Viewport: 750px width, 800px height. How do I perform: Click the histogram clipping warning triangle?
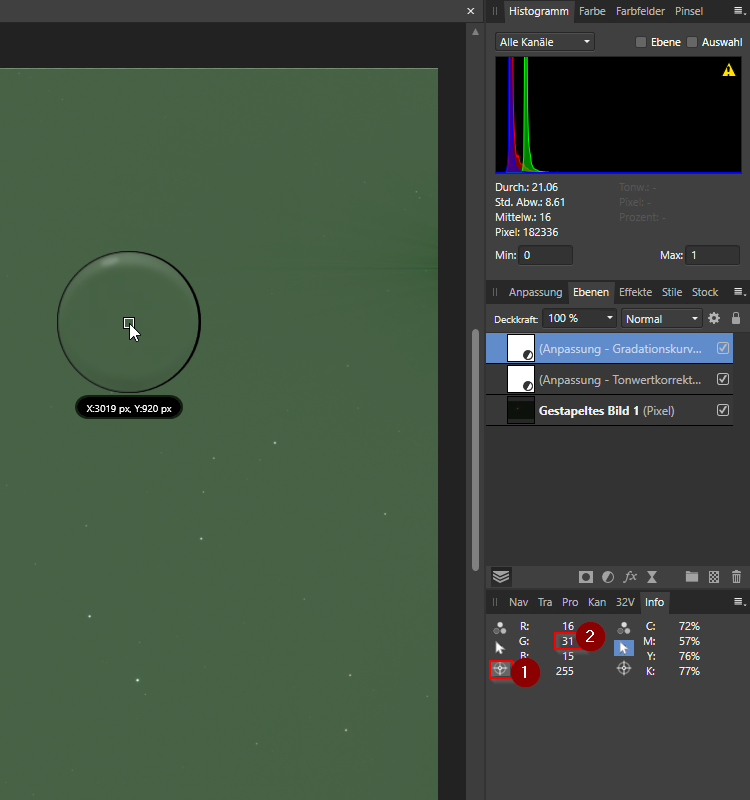coord(729,70)
